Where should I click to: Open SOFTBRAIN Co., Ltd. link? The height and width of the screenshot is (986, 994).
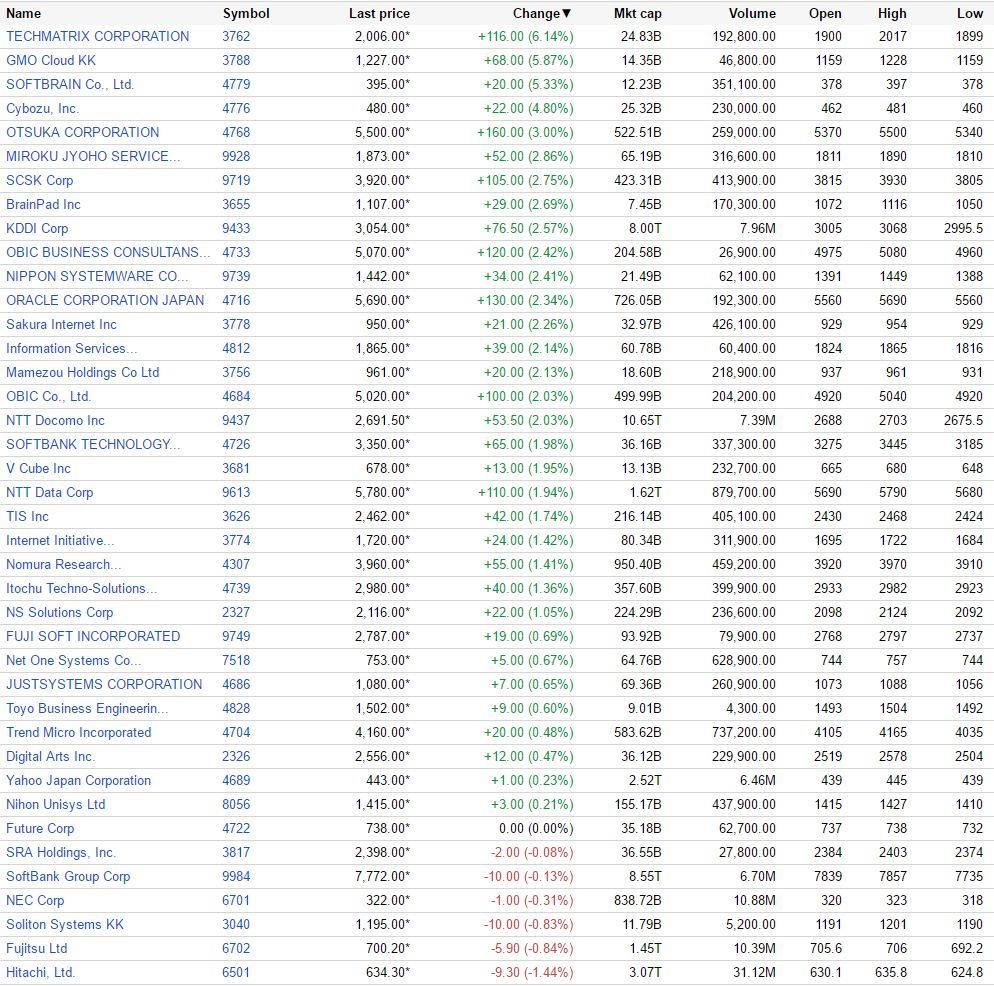tap(70, 84)
